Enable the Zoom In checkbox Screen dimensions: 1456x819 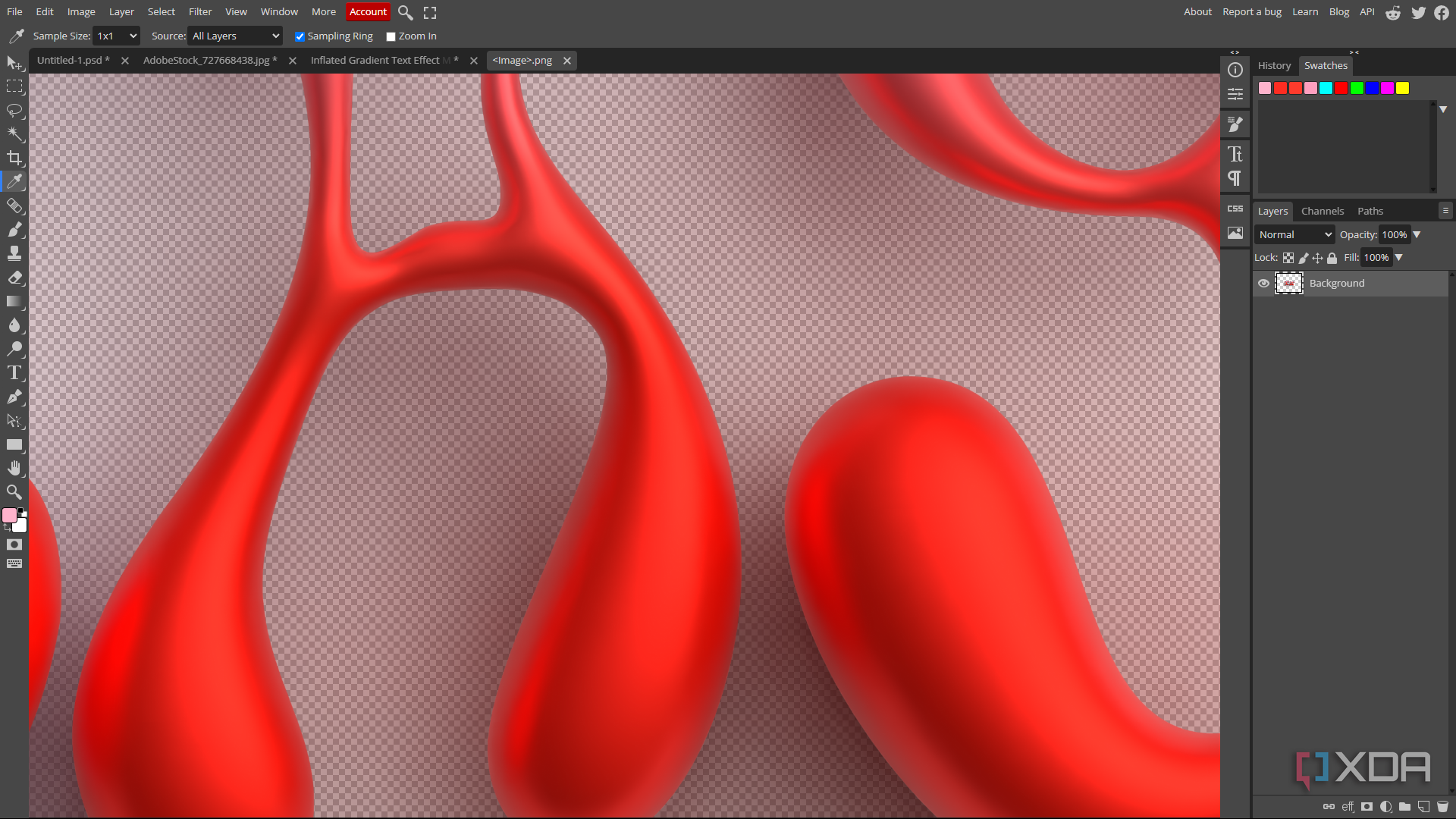click(x=391, y=36)
